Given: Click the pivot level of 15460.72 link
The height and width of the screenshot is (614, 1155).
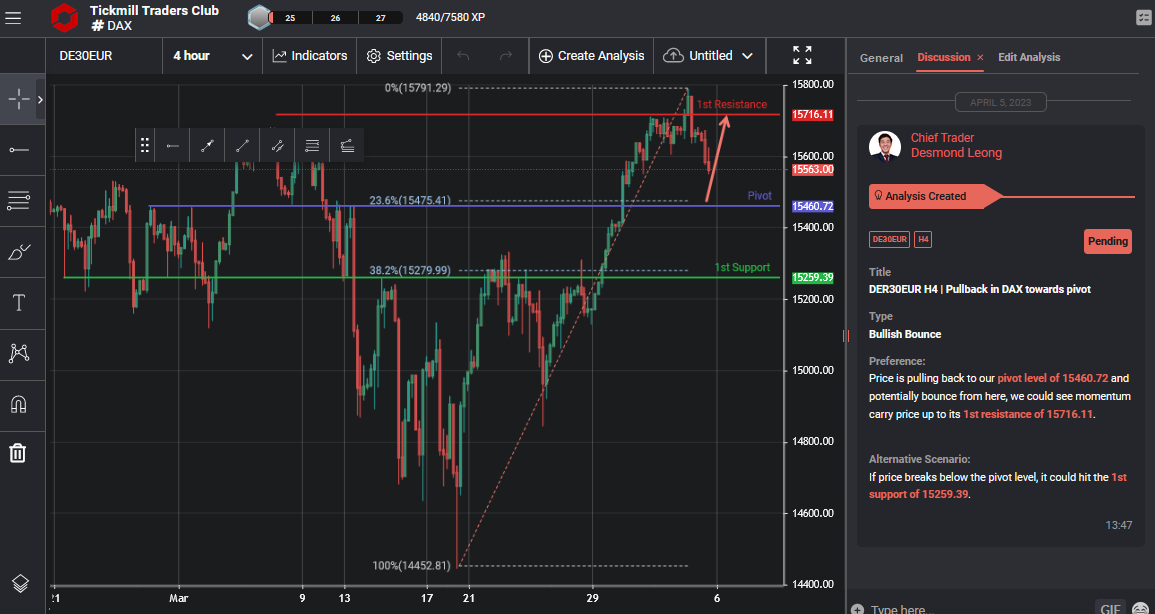Looking at the screenshot, I should (1053, 378).
